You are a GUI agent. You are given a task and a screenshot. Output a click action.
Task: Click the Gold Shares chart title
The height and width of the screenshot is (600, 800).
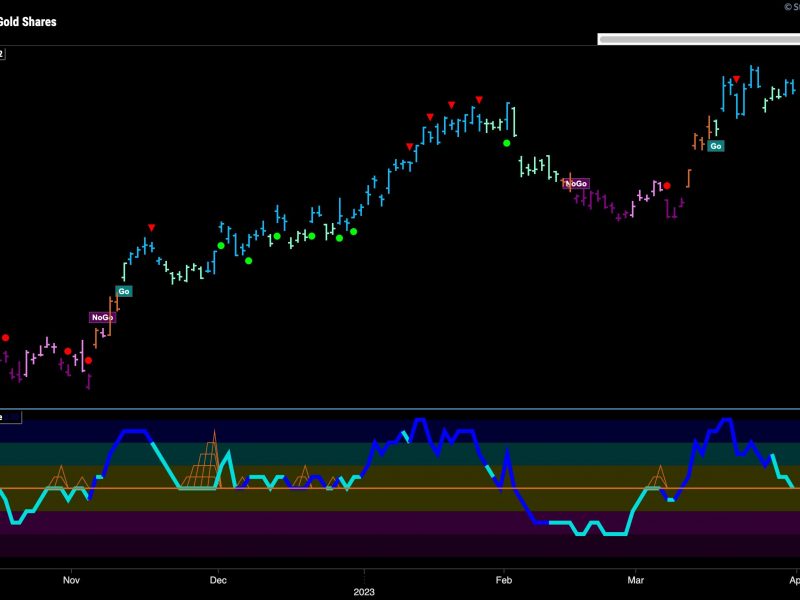pyautogui.click(x=28, y=21)
